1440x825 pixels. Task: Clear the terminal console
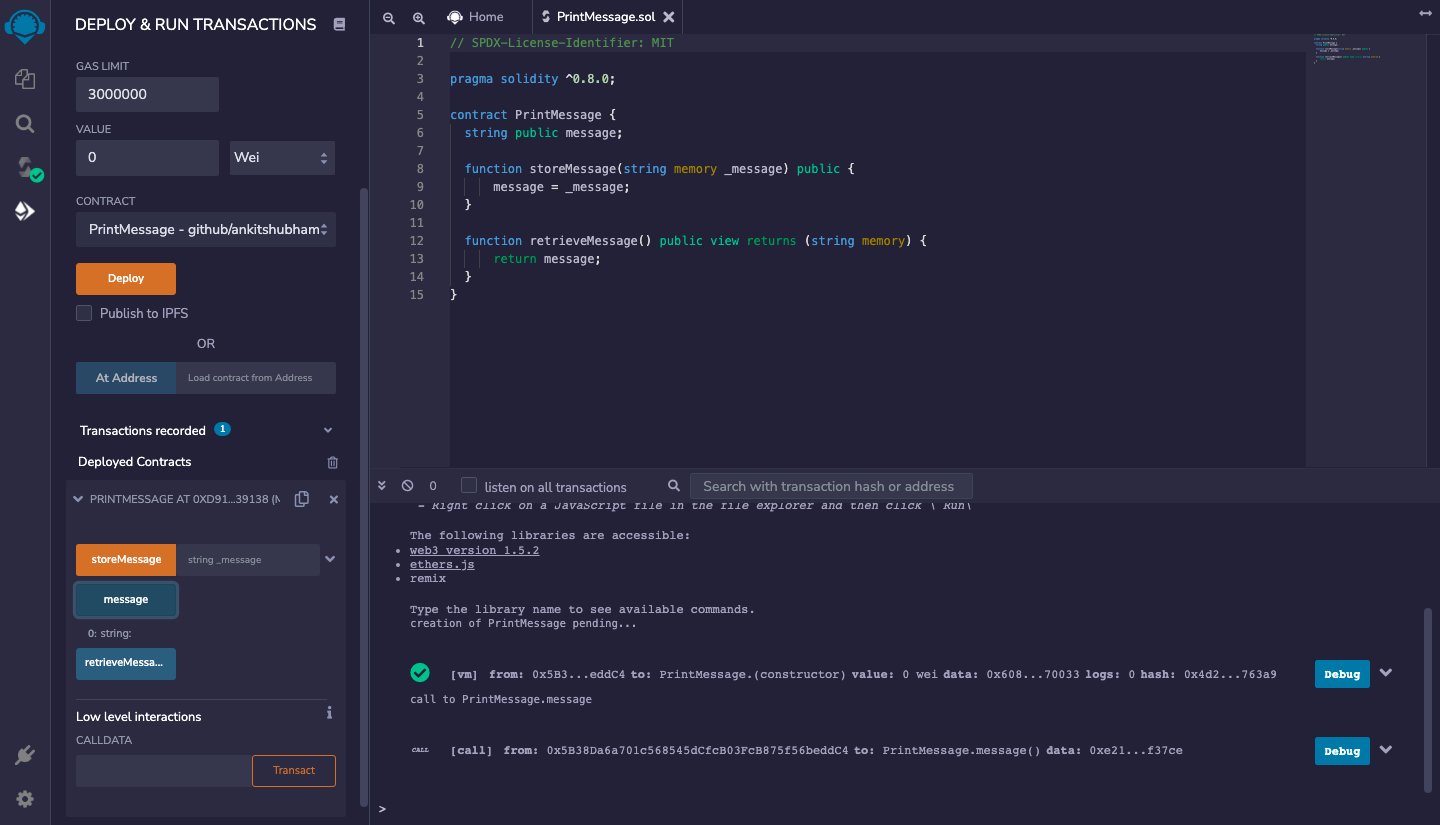pyautogui.click(x=407, y=485)
